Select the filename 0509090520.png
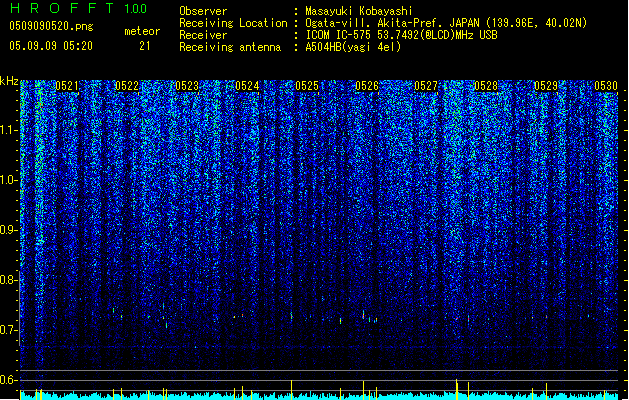629x400 pixels. [51, 26]
